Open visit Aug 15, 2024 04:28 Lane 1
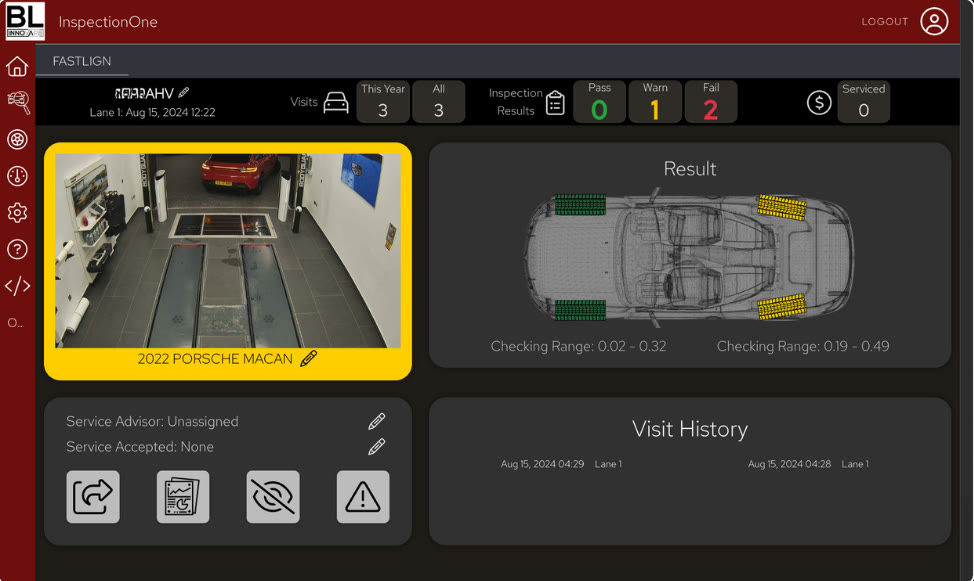 click(808, 464)
